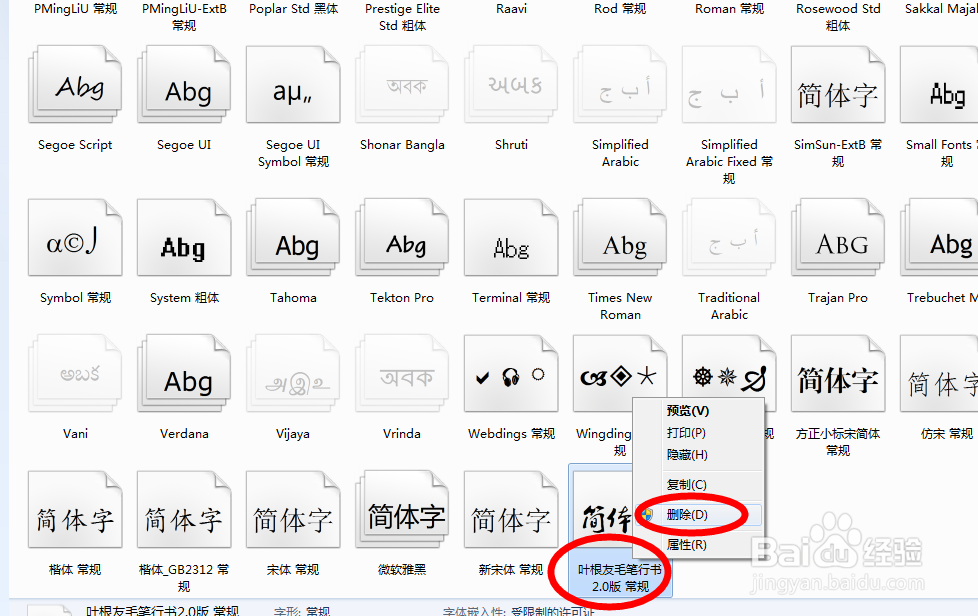Select the Shonar Bangla font icon
Image resolution: width=978 pixels, height=616 pixels.
point(402,84)
